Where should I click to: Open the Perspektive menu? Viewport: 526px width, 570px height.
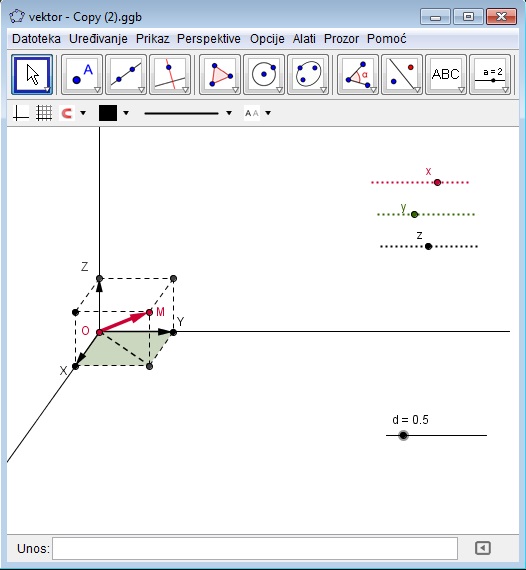point(209,39)
